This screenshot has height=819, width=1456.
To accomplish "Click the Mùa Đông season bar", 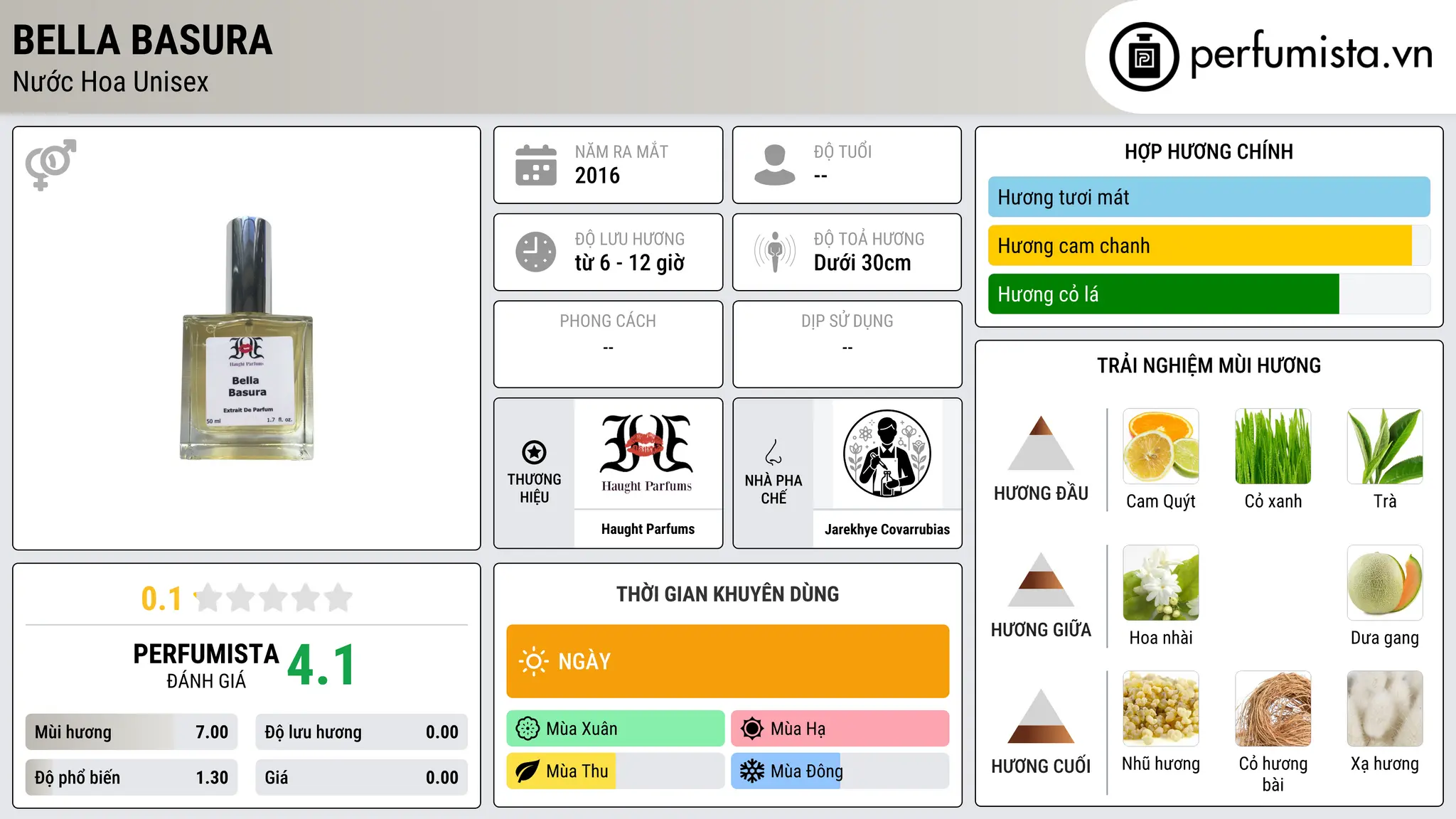I will [840, 771].
